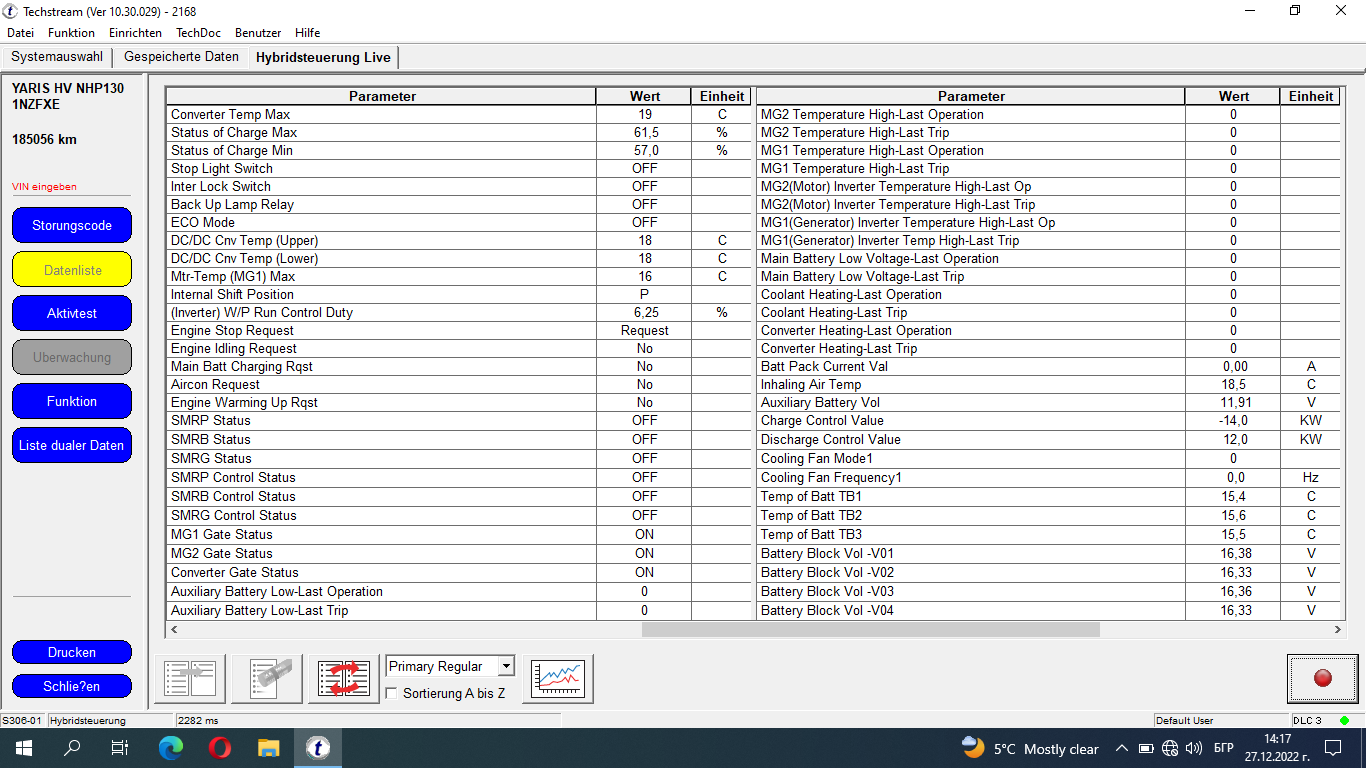Click the Storungscode button
This screenshot has width=1366, height=768.
coord(72,225)
